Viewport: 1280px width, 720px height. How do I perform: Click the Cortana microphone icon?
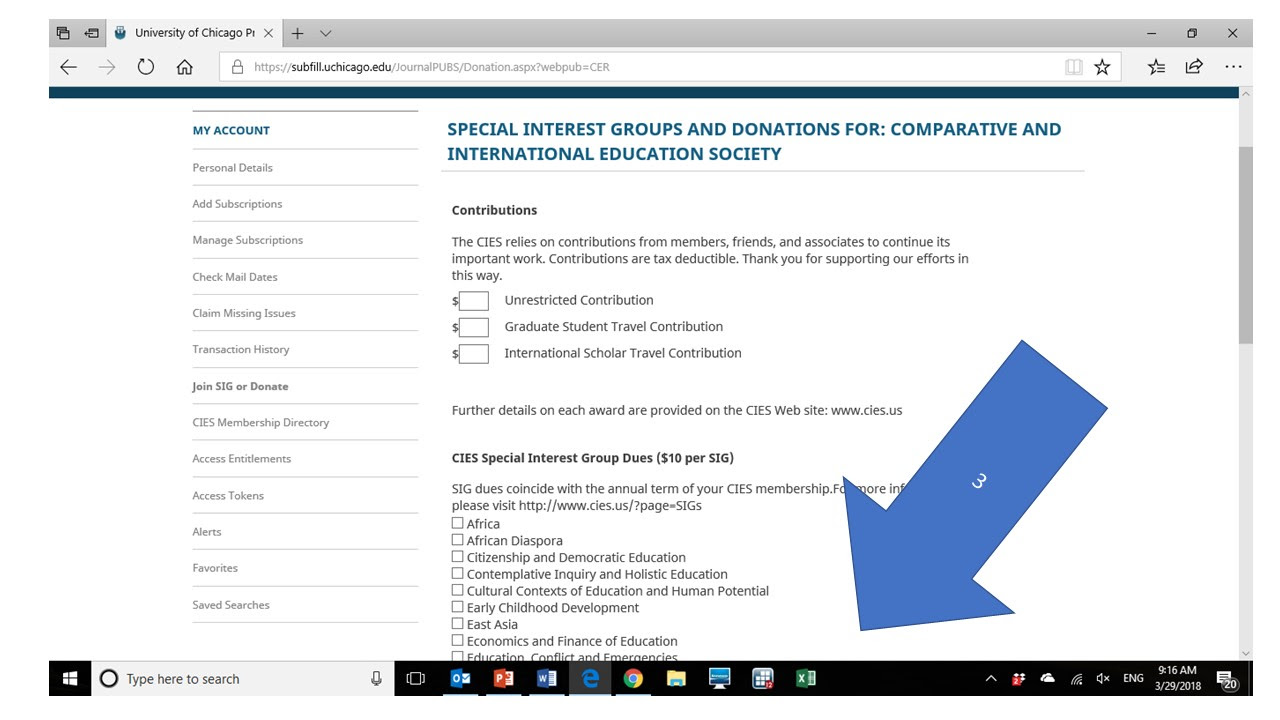pyautogui.click(x=376, y=679)
